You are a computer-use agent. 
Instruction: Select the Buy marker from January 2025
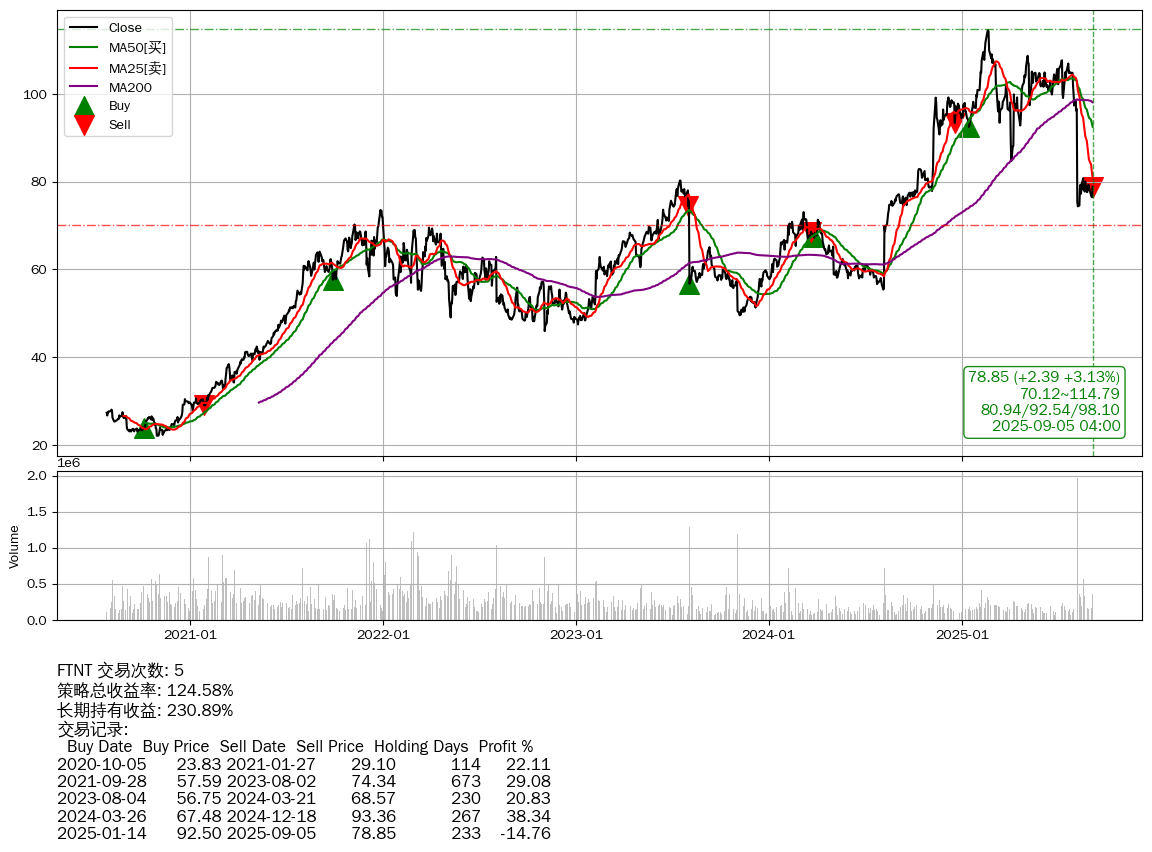pos(968,127)
